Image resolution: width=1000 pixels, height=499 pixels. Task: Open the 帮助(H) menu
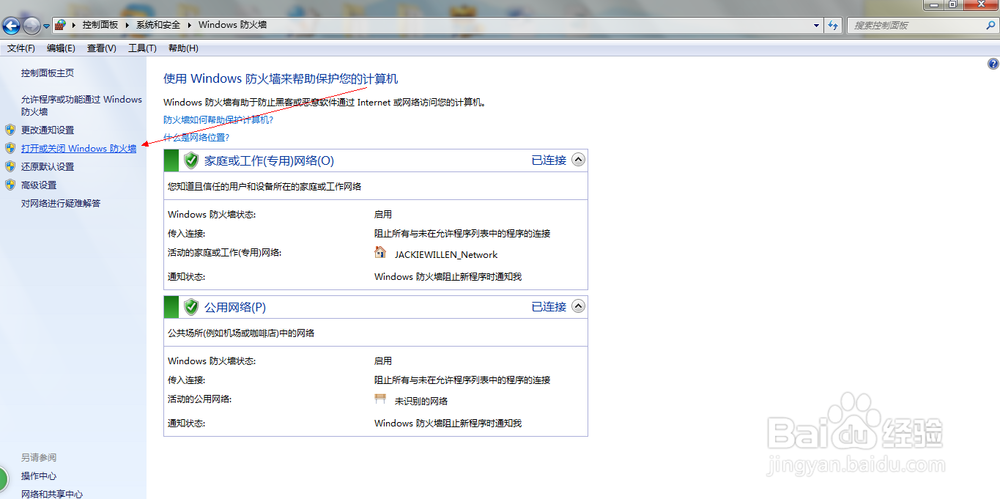(x=183, y=48)
